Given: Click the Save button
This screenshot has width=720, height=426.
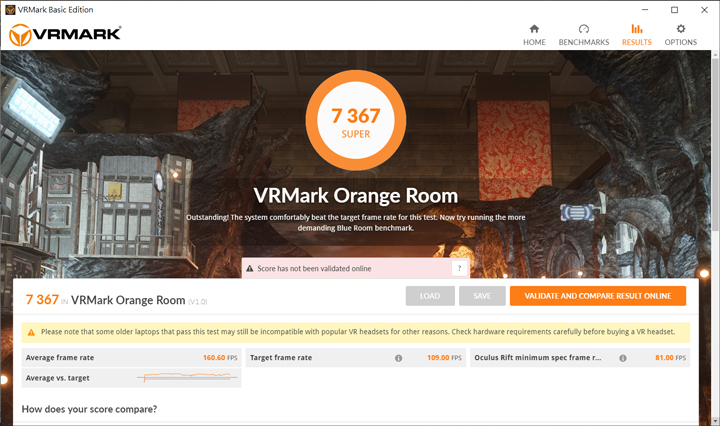Looking at the screenshot, I should point(482,296).
